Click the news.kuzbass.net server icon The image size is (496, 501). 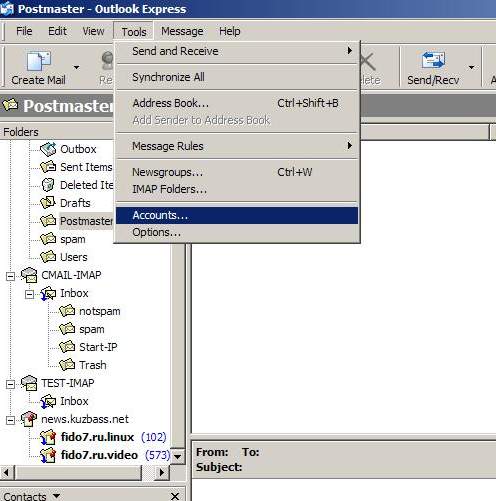pos(29,419)
